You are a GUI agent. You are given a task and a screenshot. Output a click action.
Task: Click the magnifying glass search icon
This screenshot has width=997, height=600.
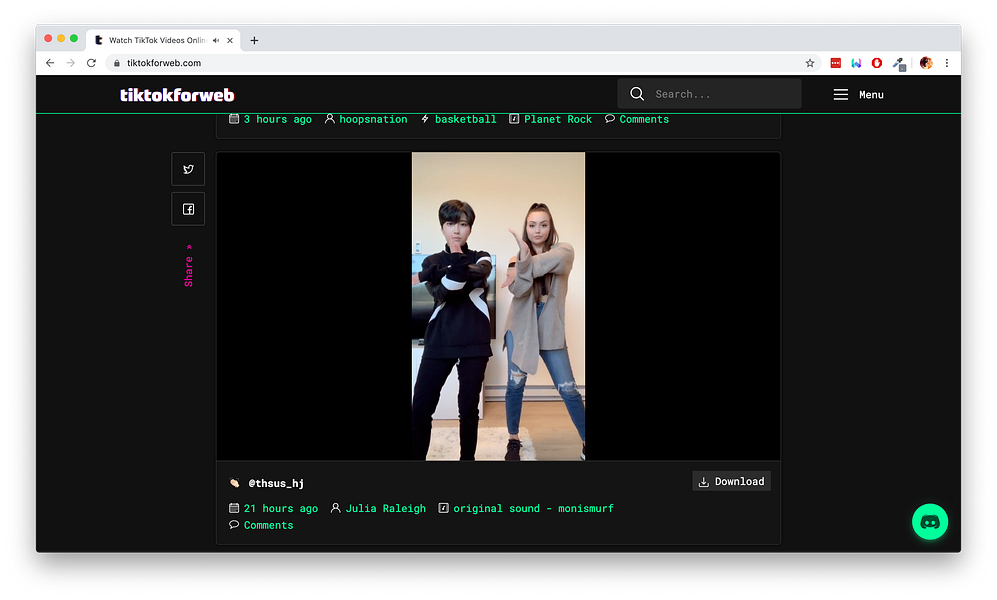click(637, 93)
